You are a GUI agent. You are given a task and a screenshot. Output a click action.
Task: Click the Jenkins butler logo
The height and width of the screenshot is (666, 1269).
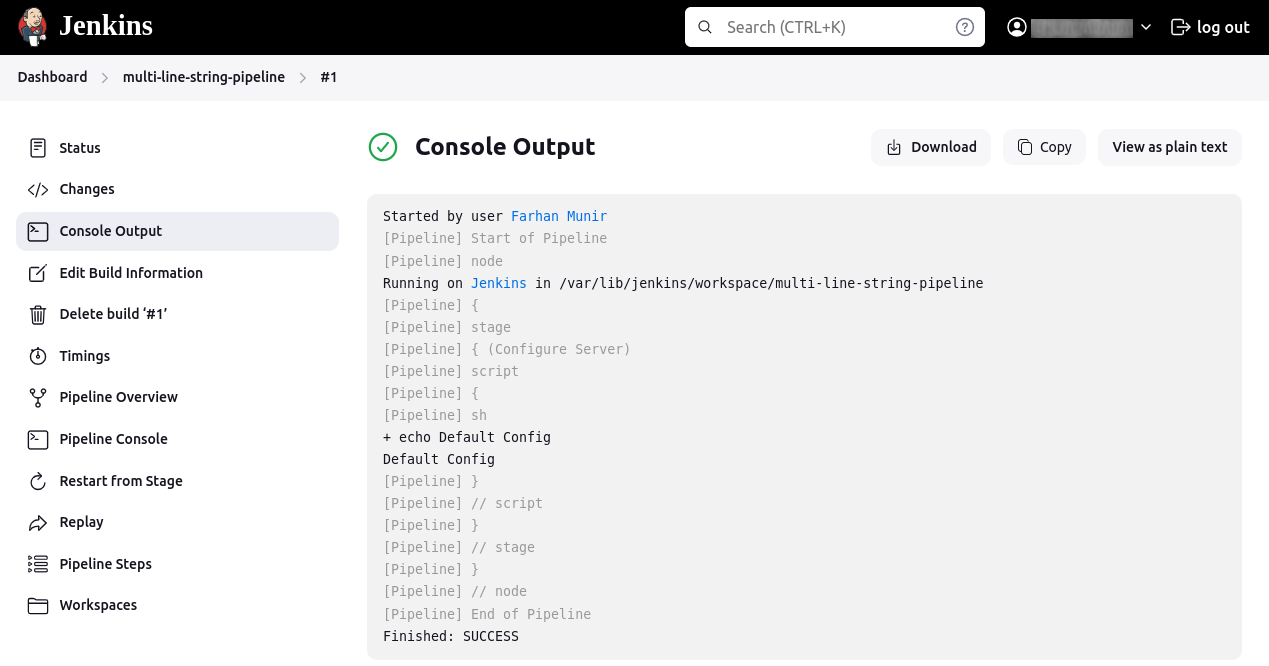point(33,27)
